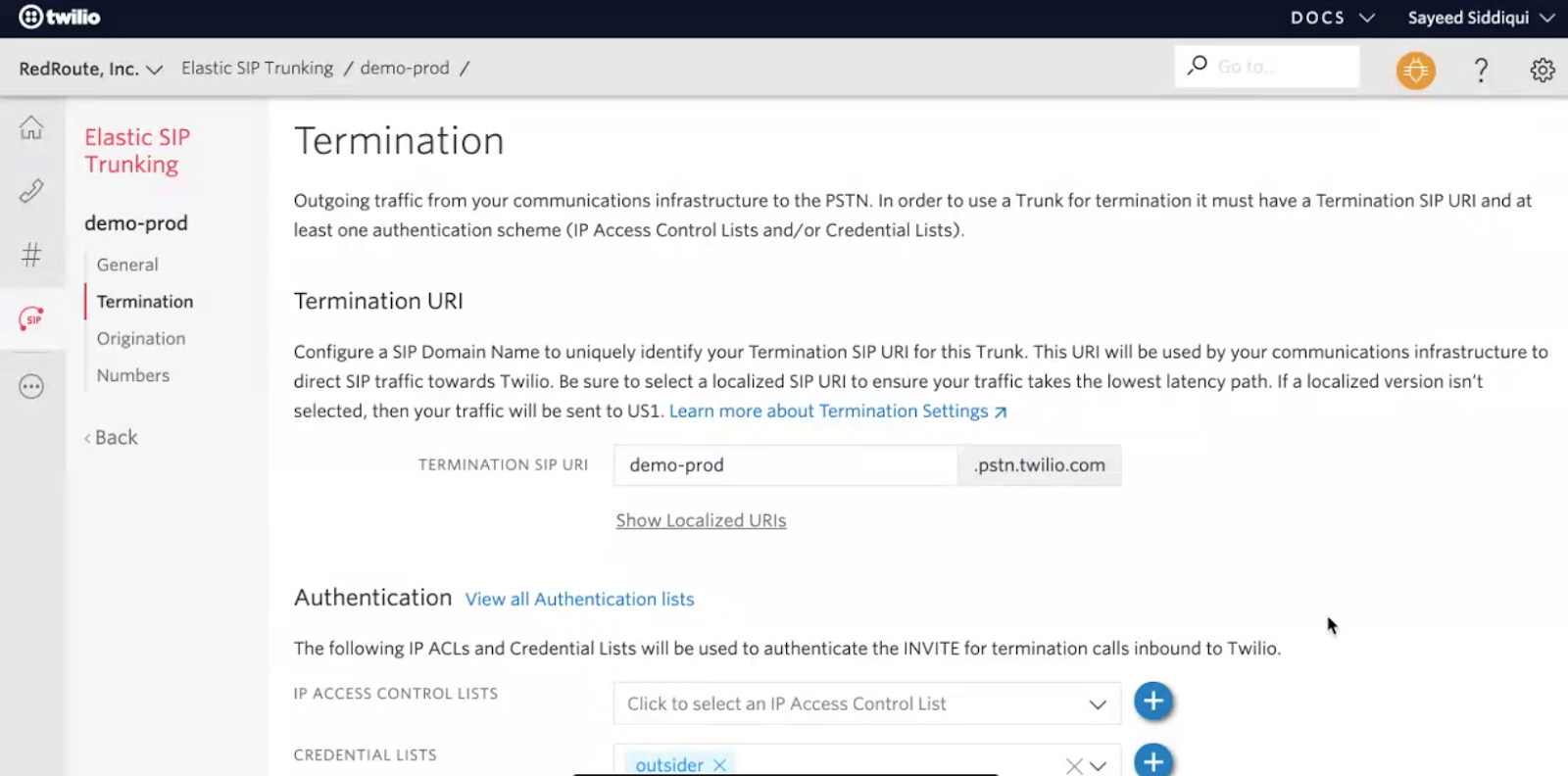
Task: Click the Back link in sidebar
Action: (111, 438)
